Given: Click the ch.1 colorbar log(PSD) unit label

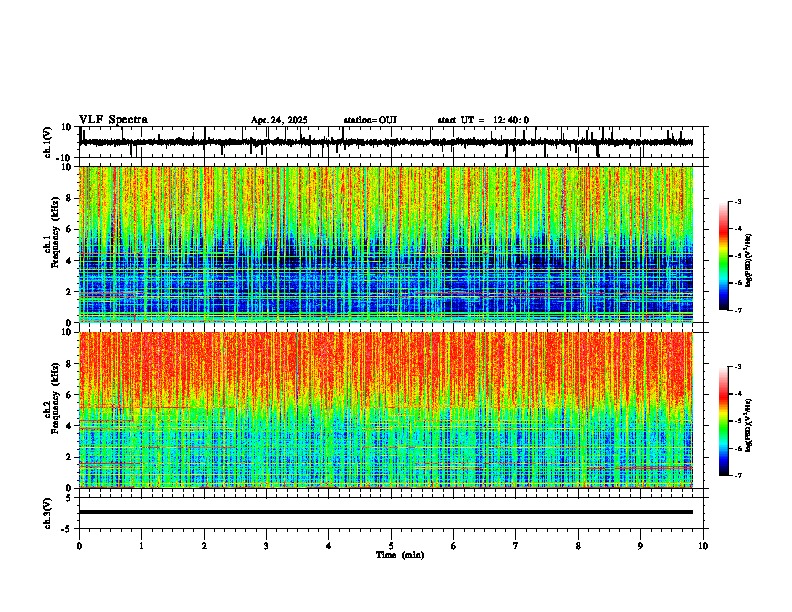Looking at the screenshot, I should pos(749,260).
